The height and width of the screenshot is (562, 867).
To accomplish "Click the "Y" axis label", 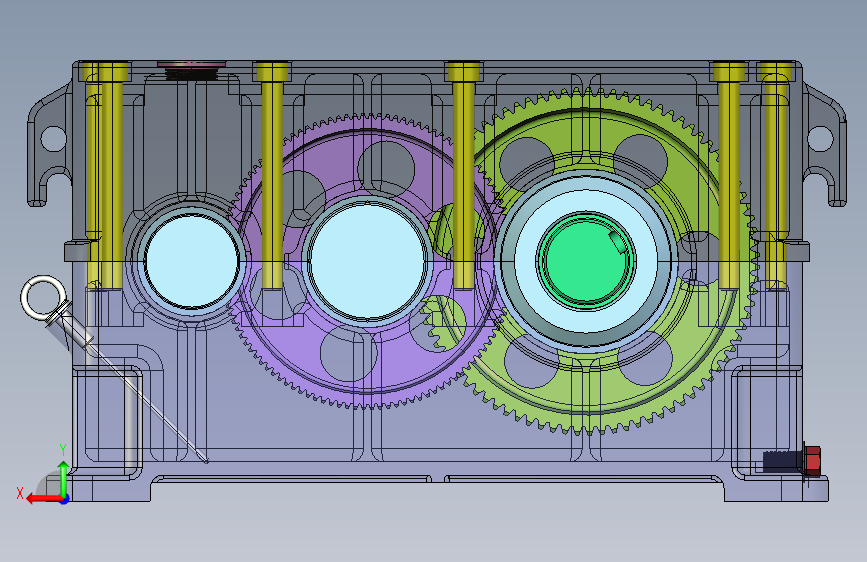I will pos(63,450).
